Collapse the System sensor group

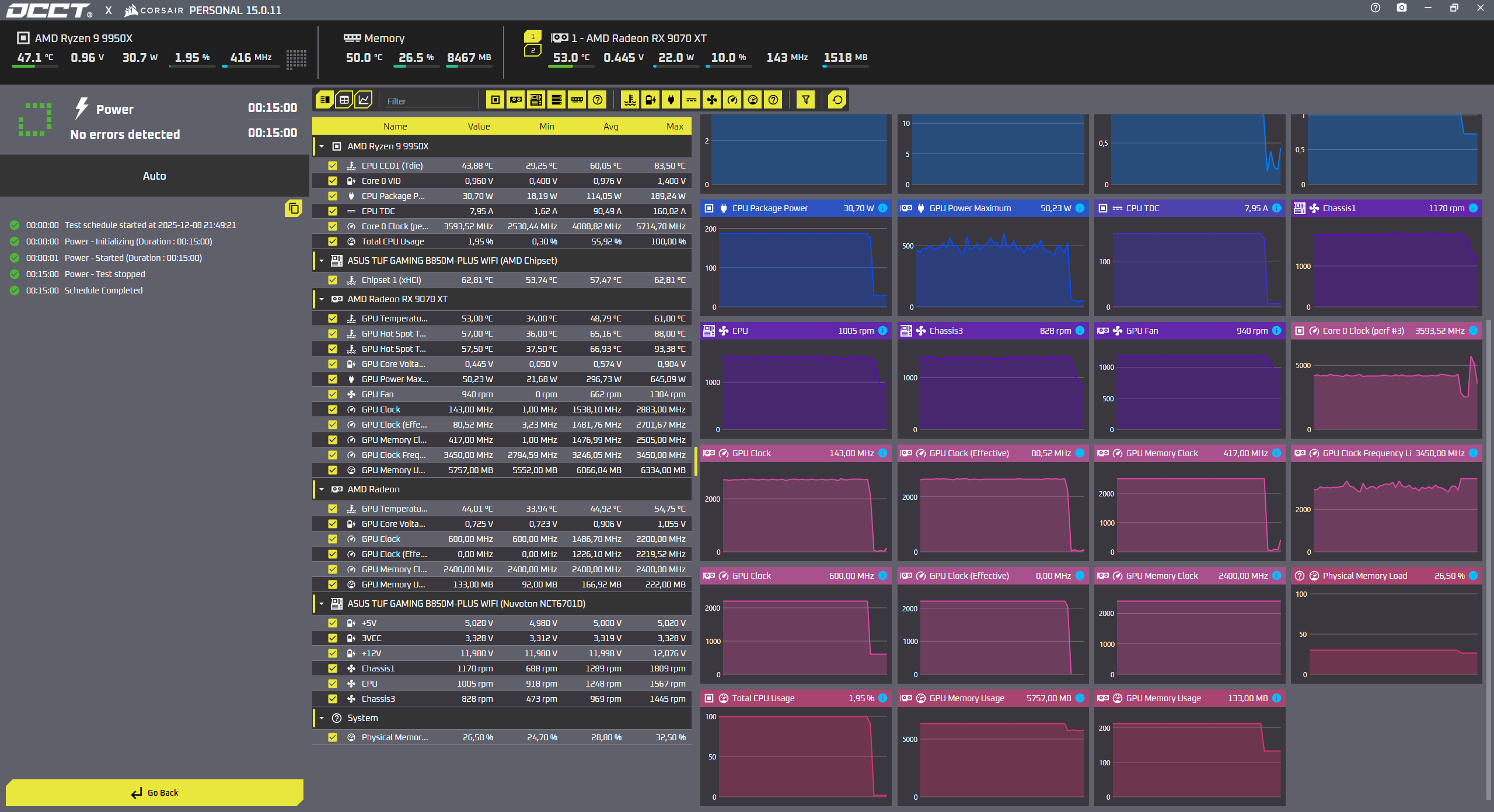pos(322,718)
